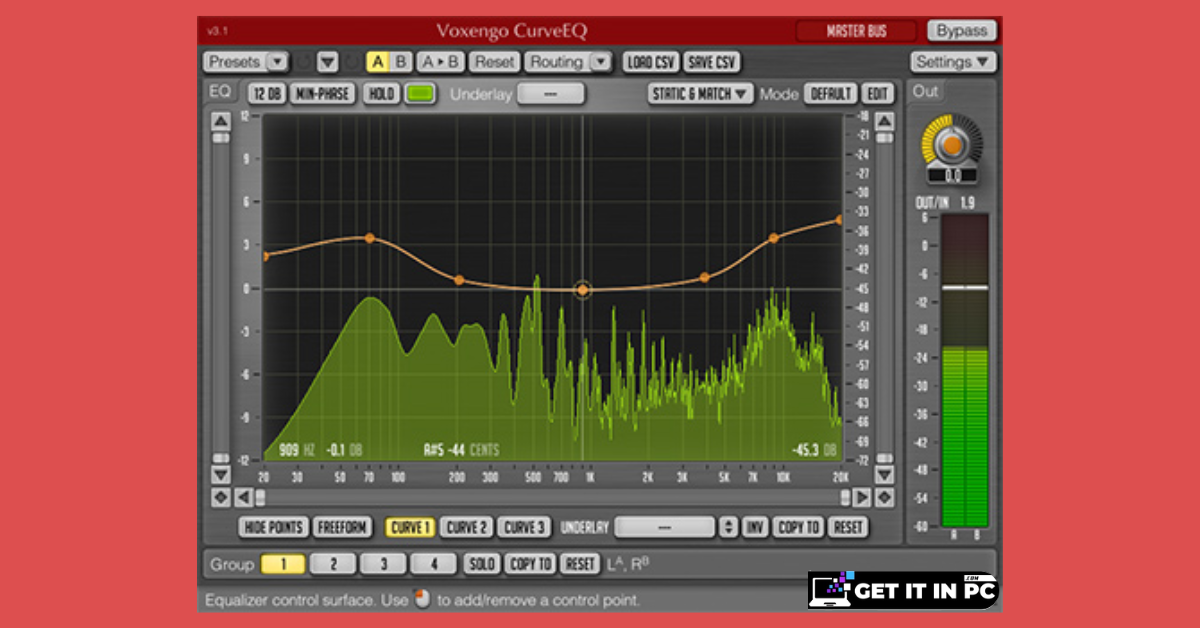Open the Routing dropdown arrow
The image size is (1200, 628).
coord(599,62)
